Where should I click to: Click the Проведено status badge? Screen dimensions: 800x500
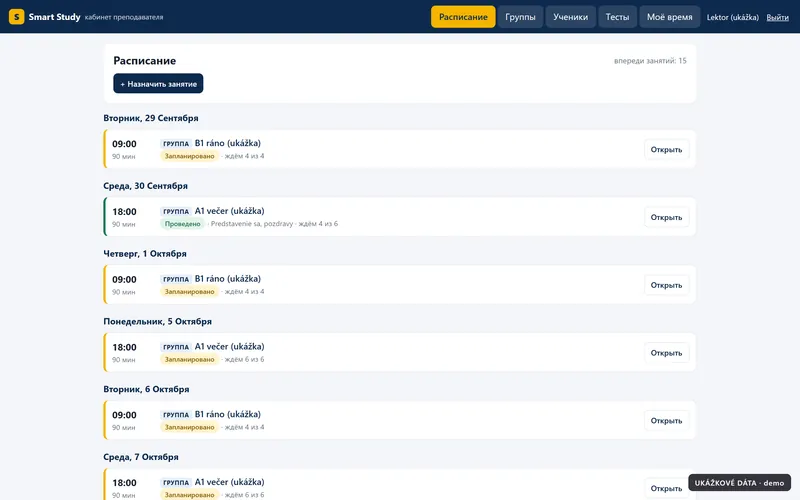[x=182, y=224]
